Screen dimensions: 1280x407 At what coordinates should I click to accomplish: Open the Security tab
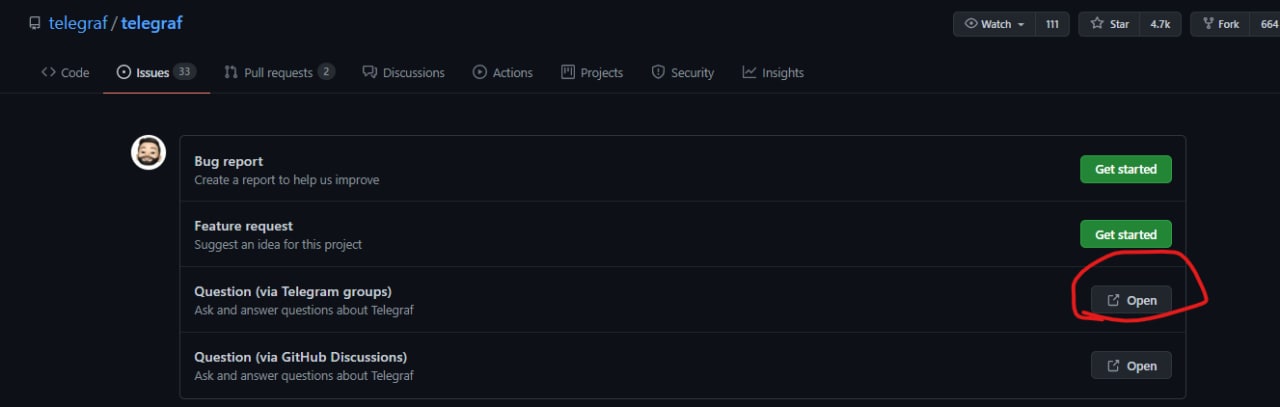click(x=682, y=72)
